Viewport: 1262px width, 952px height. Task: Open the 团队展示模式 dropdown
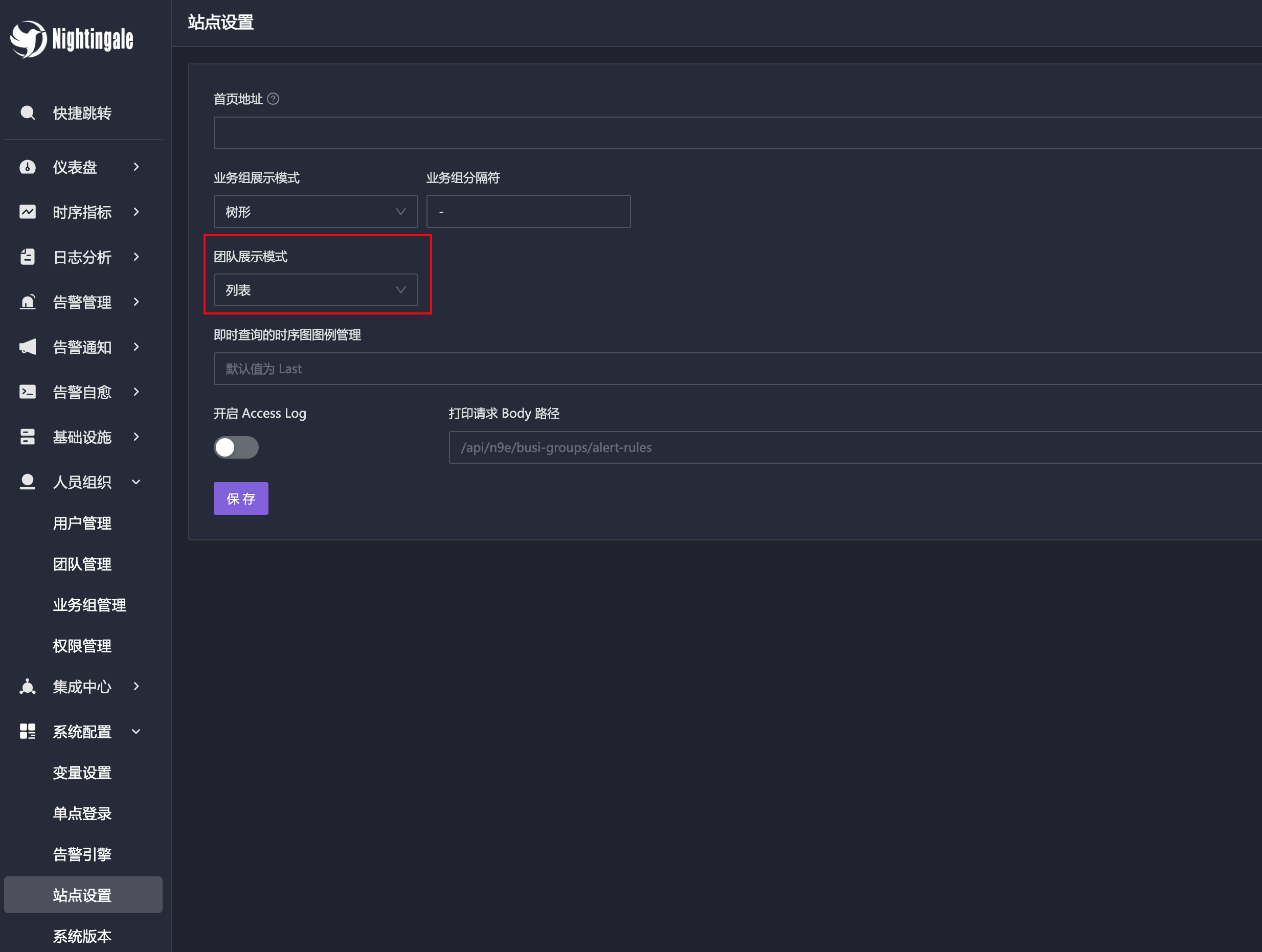pos(315,290)
